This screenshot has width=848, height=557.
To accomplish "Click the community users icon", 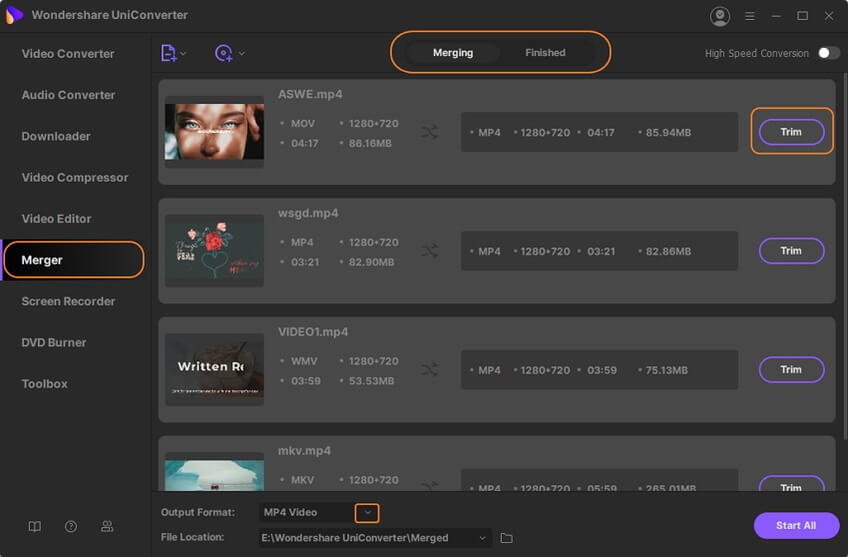I will pos(107,526).
